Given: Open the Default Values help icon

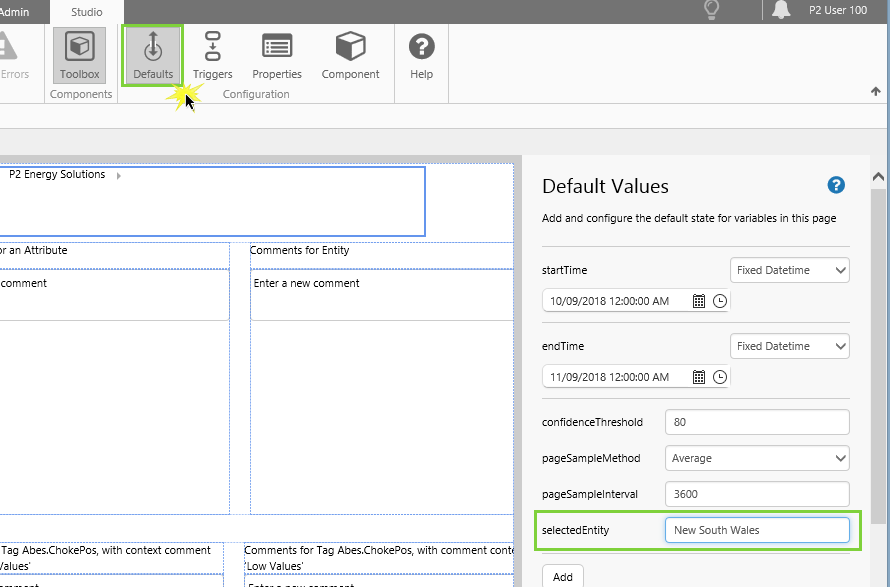Looking at the screenshot, I should 836,185.
